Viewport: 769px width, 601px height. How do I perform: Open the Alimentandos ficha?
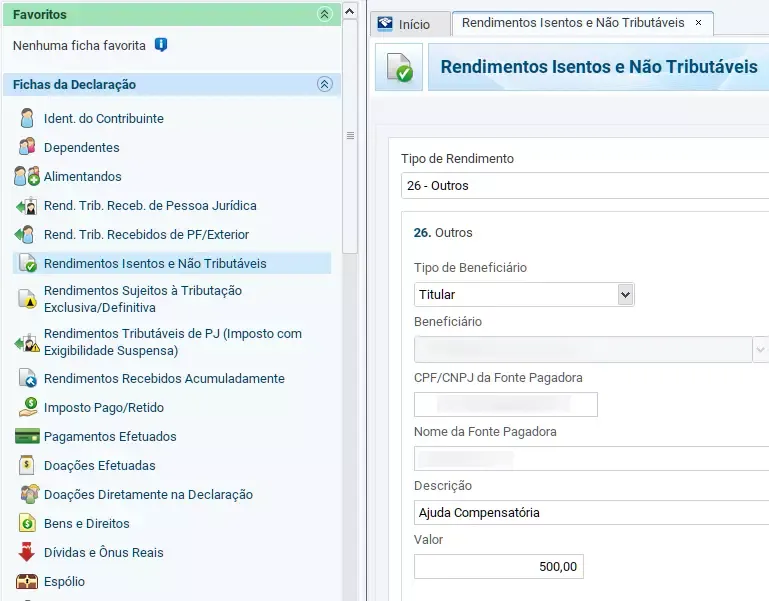[82, 176]
